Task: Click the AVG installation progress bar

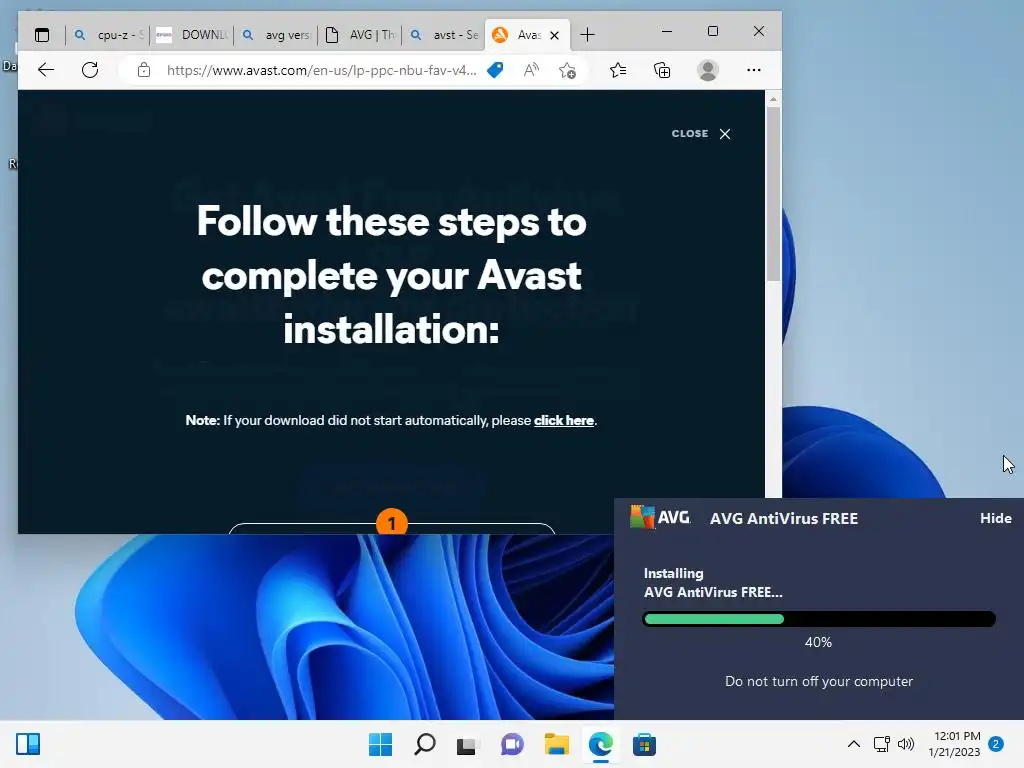Action: 819,619
